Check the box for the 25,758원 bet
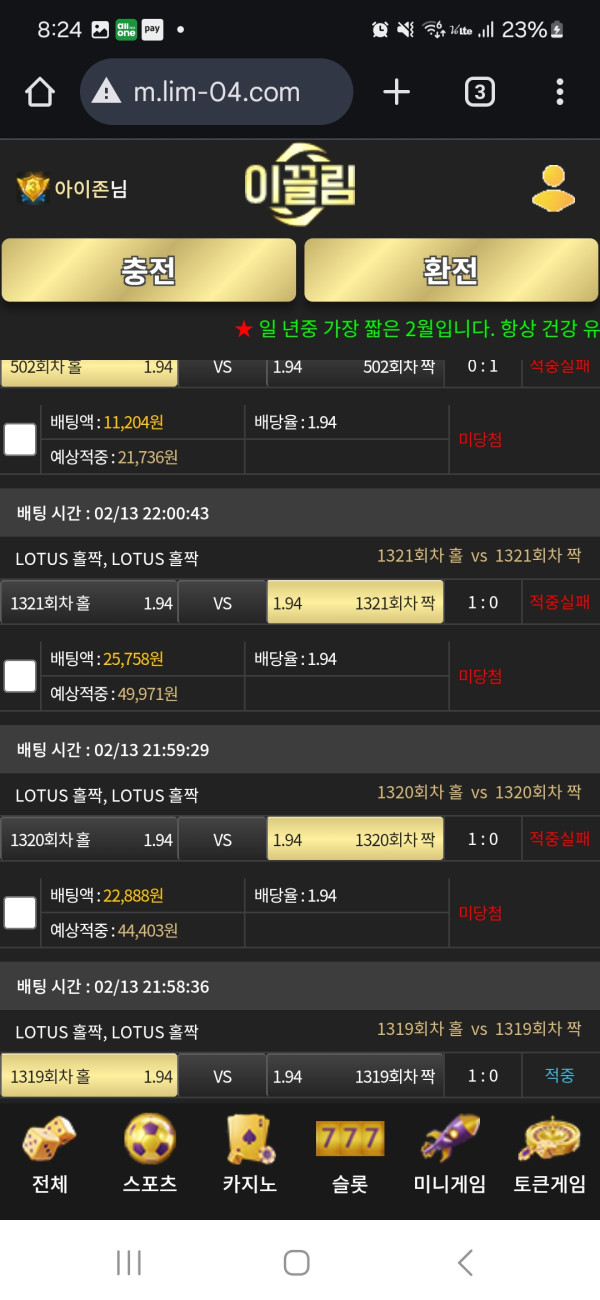Viewport: 600px width, 1300px height. [20, 676]
